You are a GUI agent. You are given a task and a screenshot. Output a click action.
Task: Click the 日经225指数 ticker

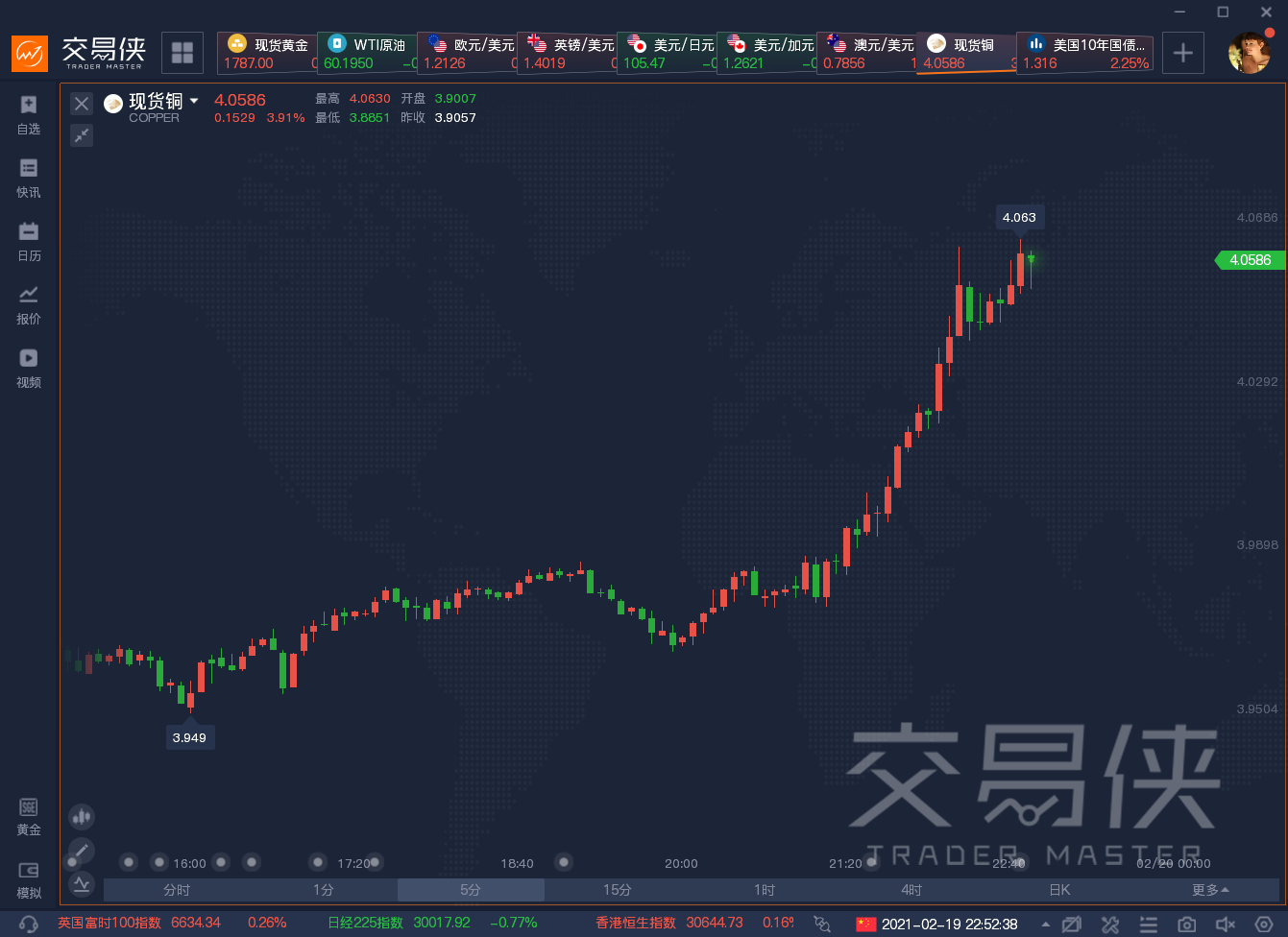pyautogui.click(x=366, y=924)
